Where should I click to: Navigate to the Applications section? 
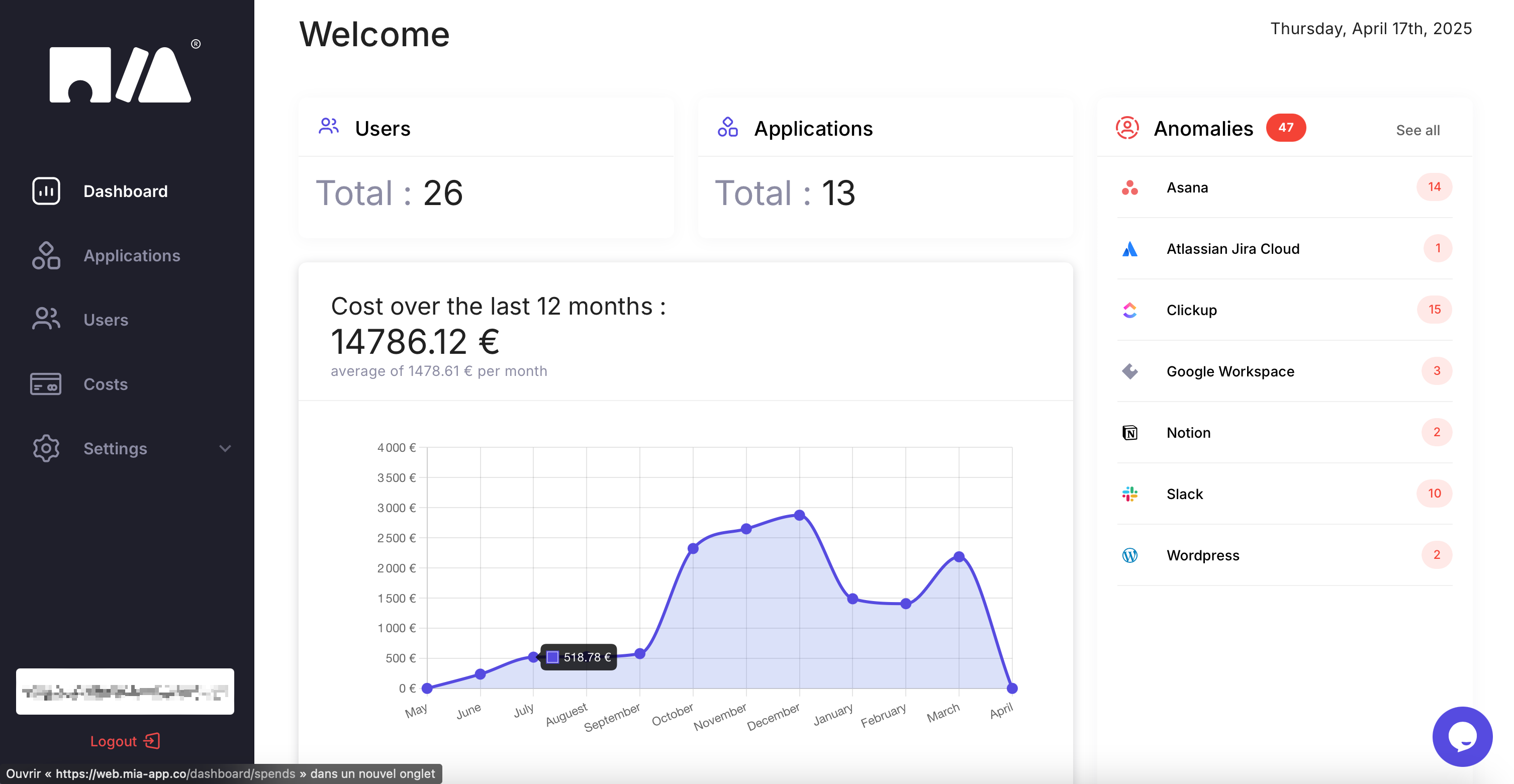coord(132,256)
